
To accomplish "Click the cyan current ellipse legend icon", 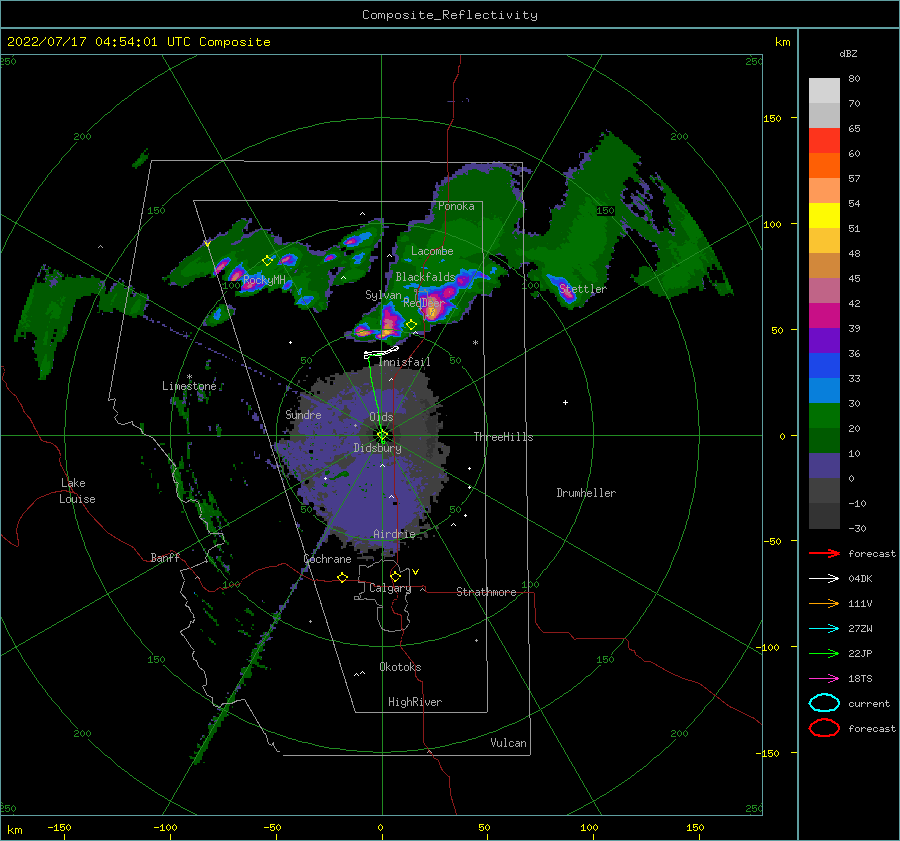I will tap(824, 703).
